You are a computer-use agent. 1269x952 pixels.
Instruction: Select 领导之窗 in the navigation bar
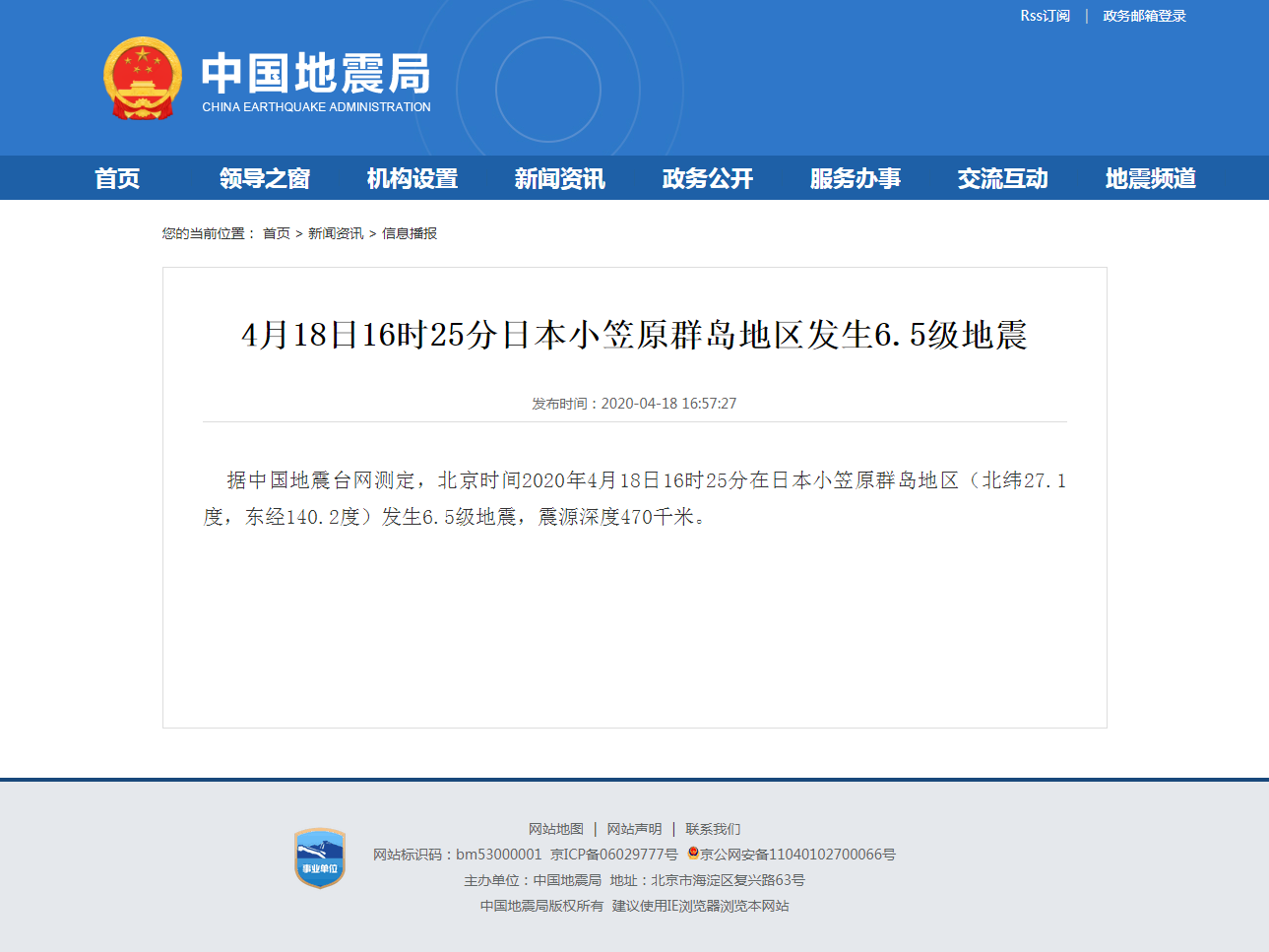point(263,178)
